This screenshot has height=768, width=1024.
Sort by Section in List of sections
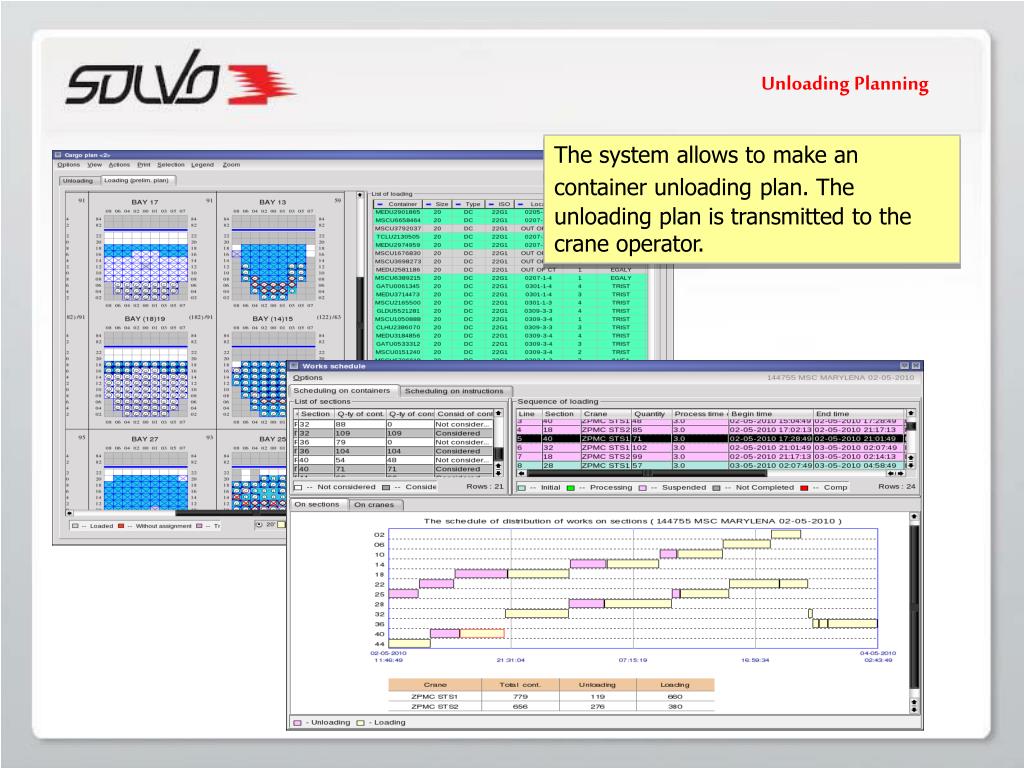[315, 413]
